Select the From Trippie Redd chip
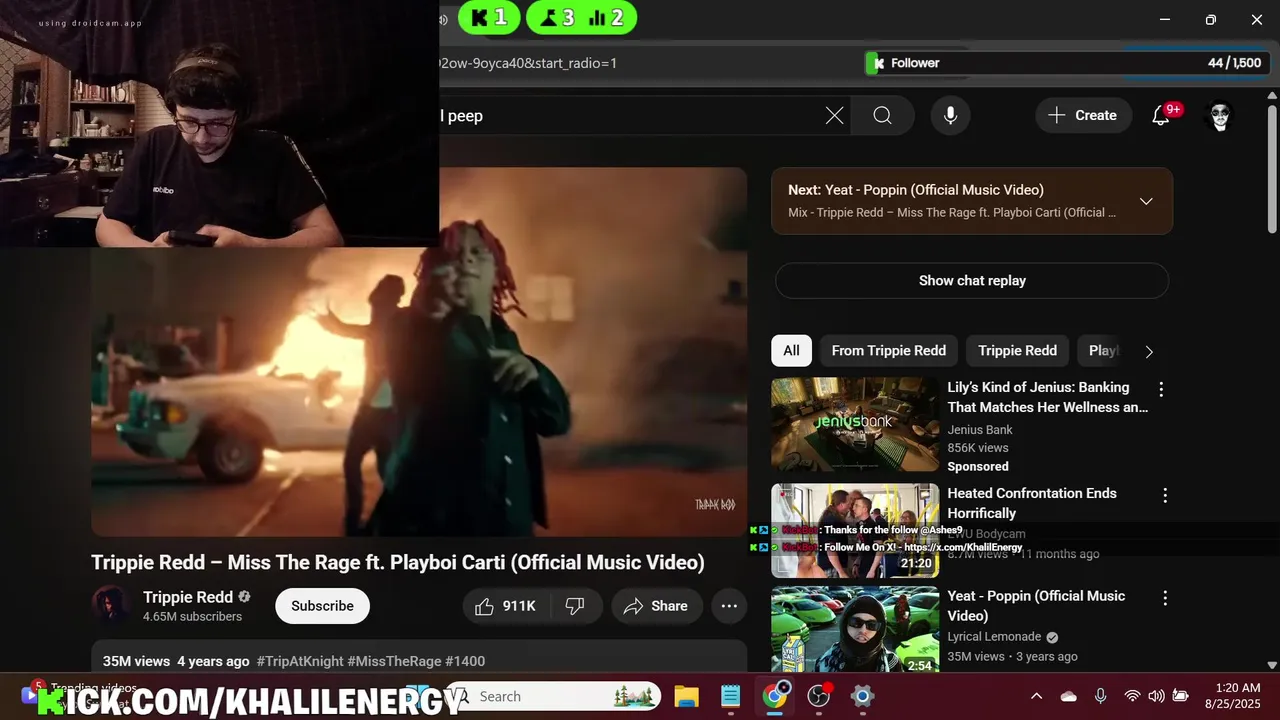The image size is (1280, 720). pyautogui.click(x=888, y=351)
